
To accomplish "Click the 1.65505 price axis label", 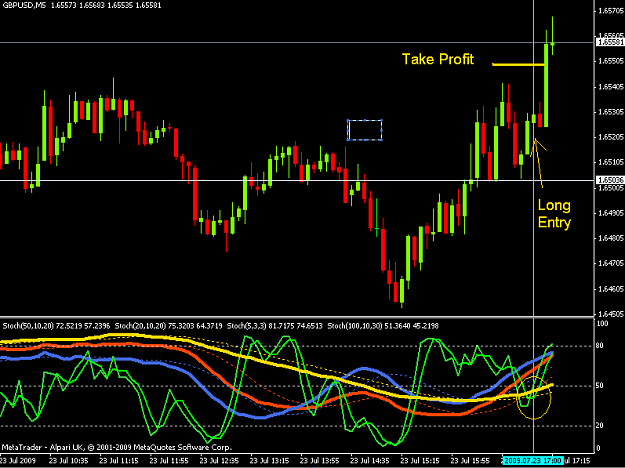I will pyautogui.click(x=611, y=61).
